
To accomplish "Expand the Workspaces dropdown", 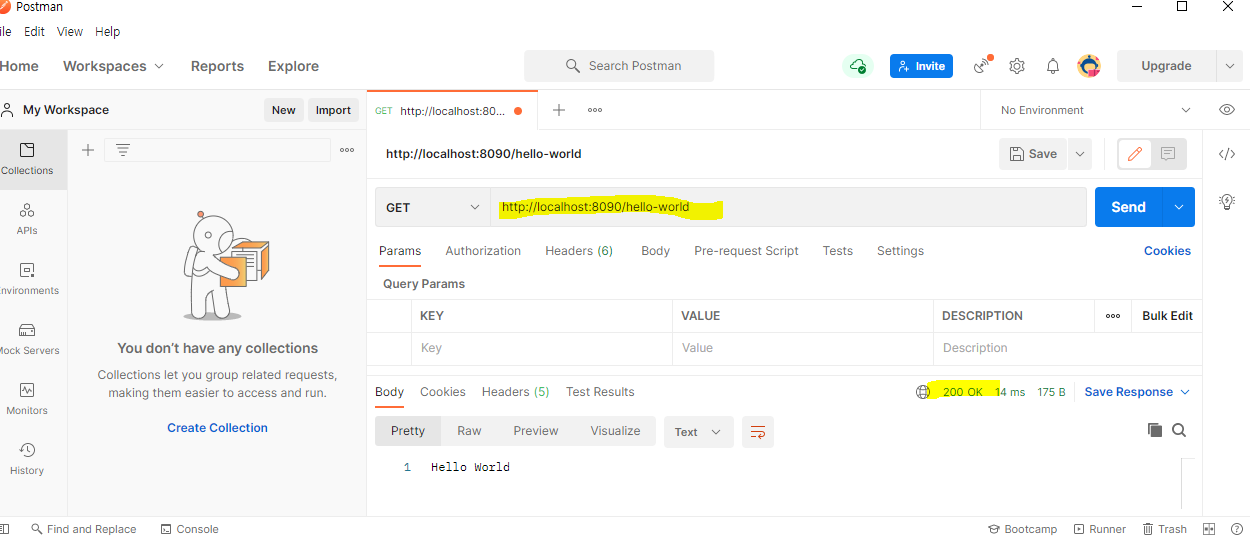I will (113, 66).
